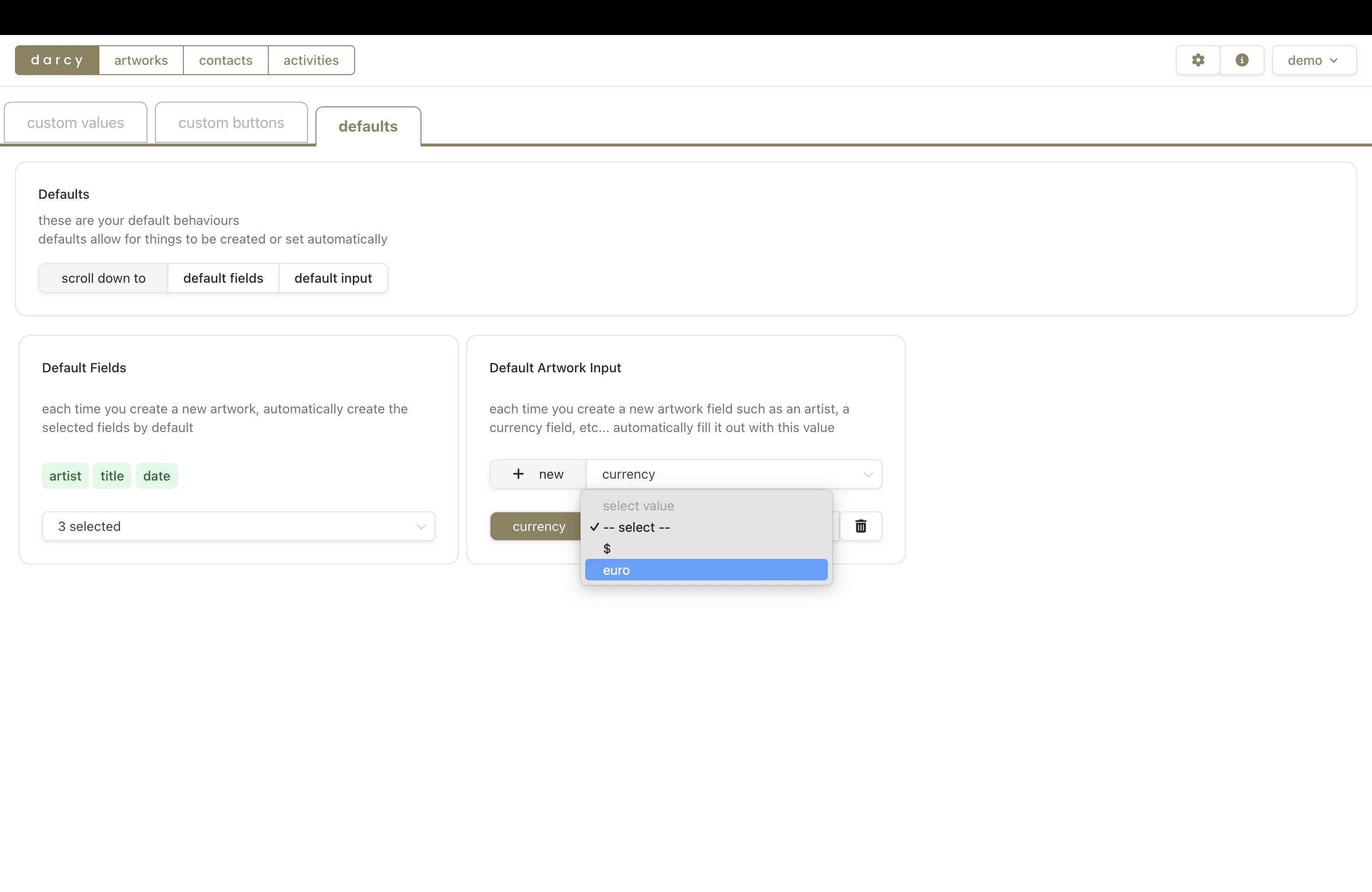Jump to default input section

333,279
